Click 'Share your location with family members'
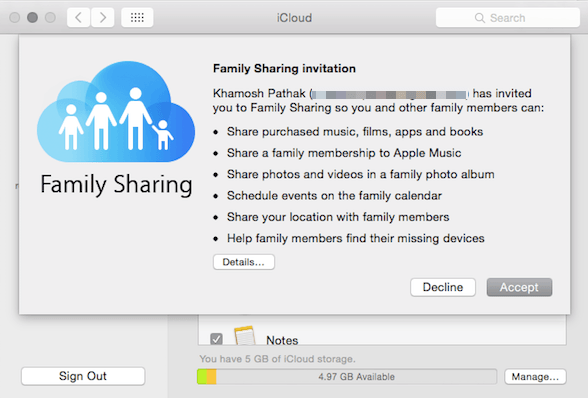The height and width of the screenshot is (398, 588). 338,217
